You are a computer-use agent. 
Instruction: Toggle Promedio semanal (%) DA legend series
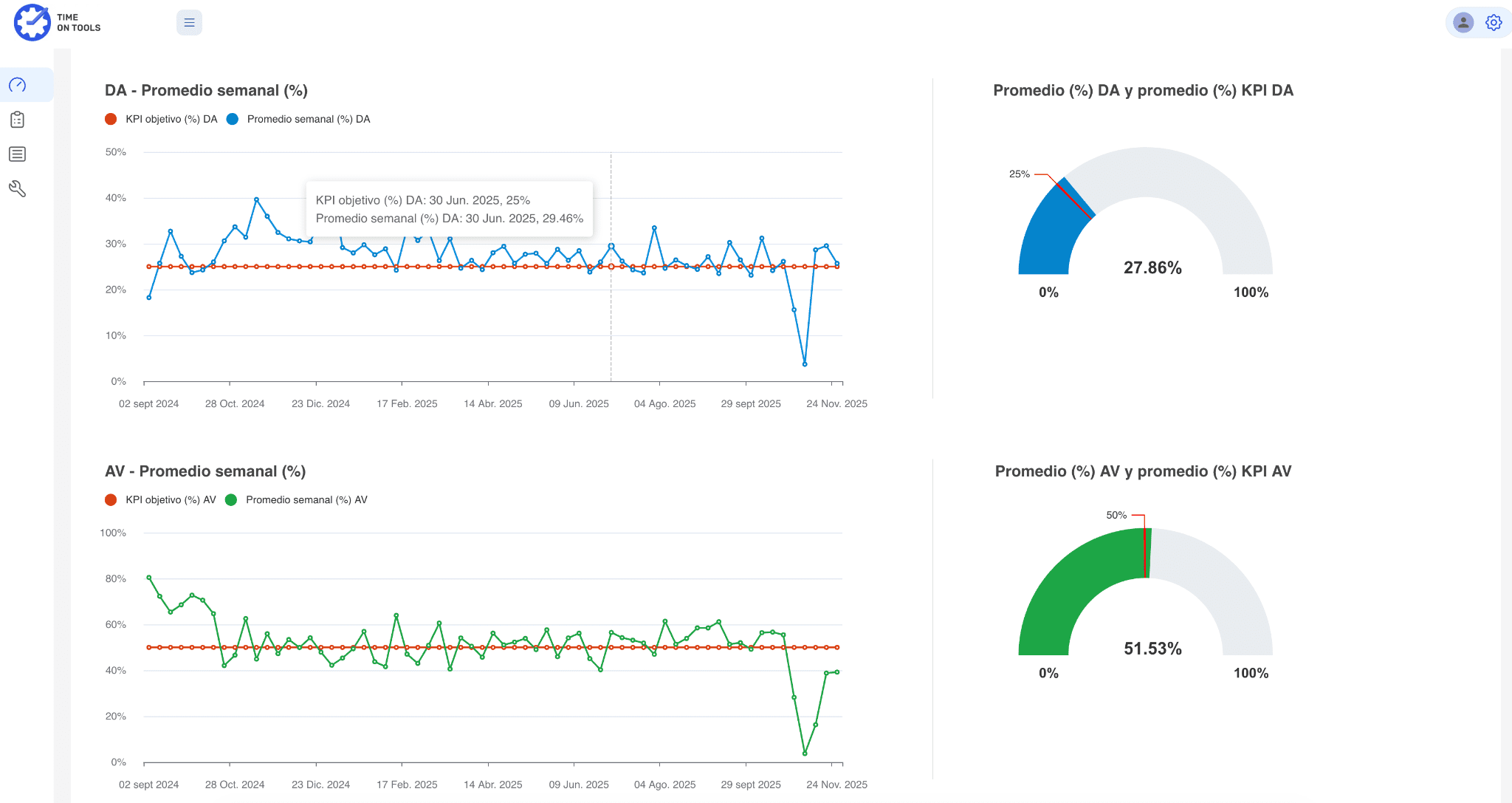[x=299, y=119]
